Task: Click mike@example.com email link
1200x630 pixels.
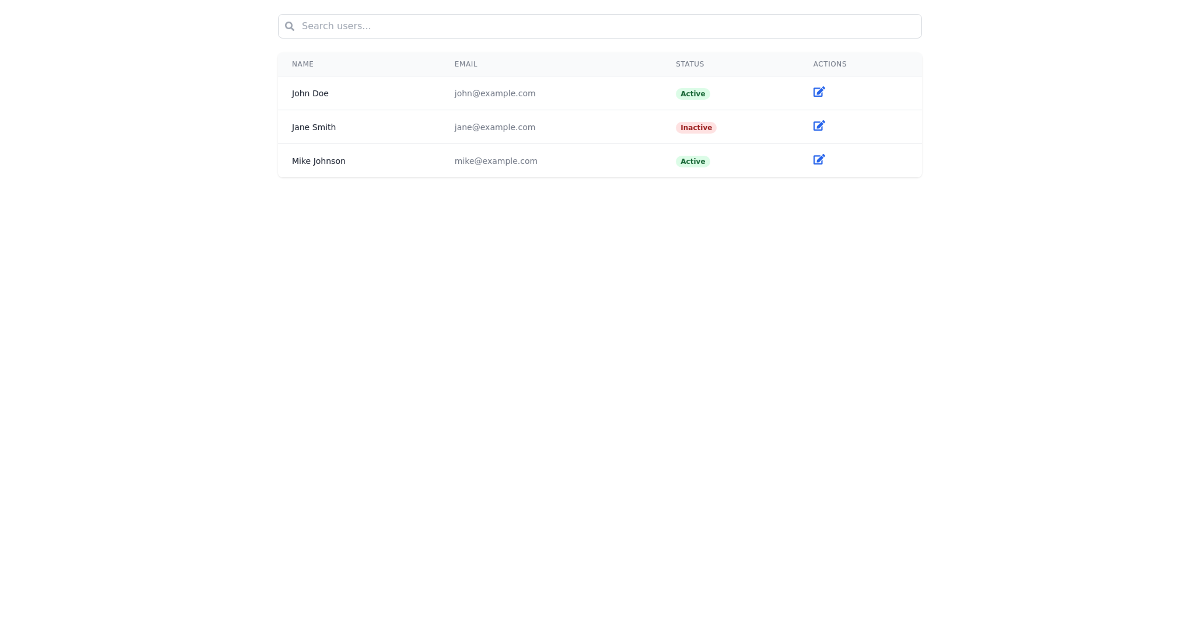Action: (496, 161)
